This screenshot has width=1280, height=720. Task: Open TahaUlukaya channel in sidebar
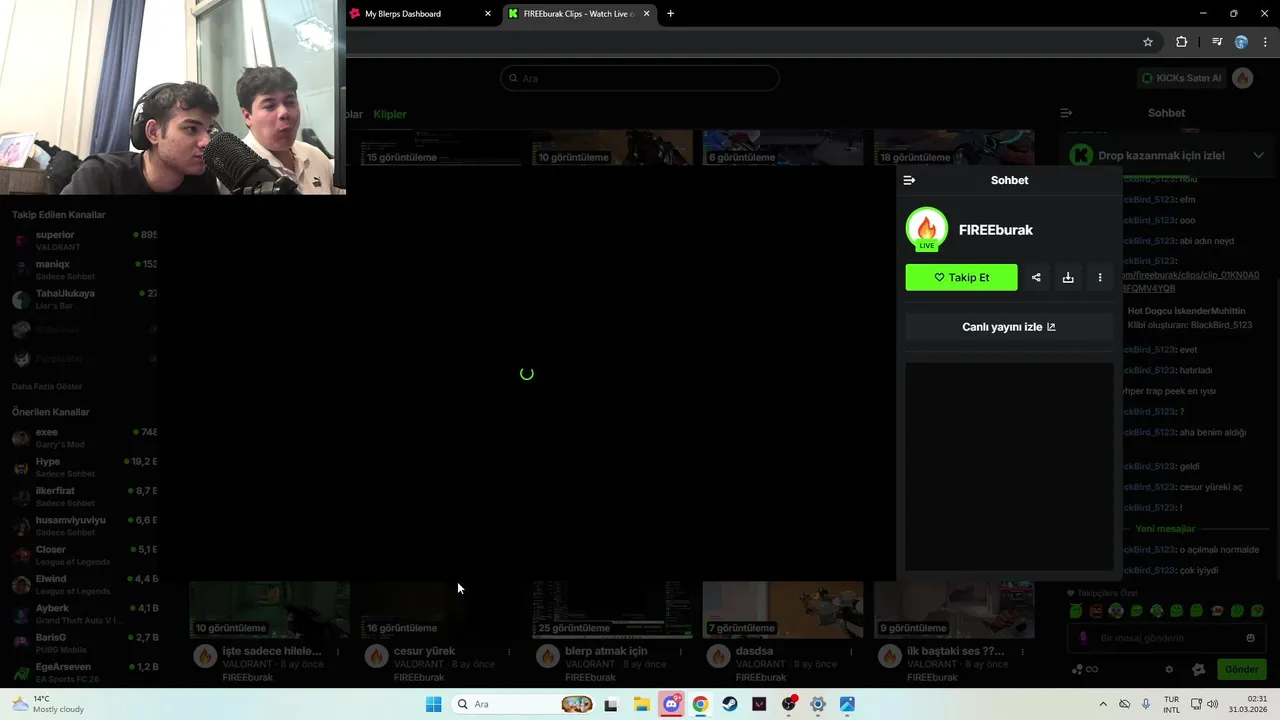[84, 299]
